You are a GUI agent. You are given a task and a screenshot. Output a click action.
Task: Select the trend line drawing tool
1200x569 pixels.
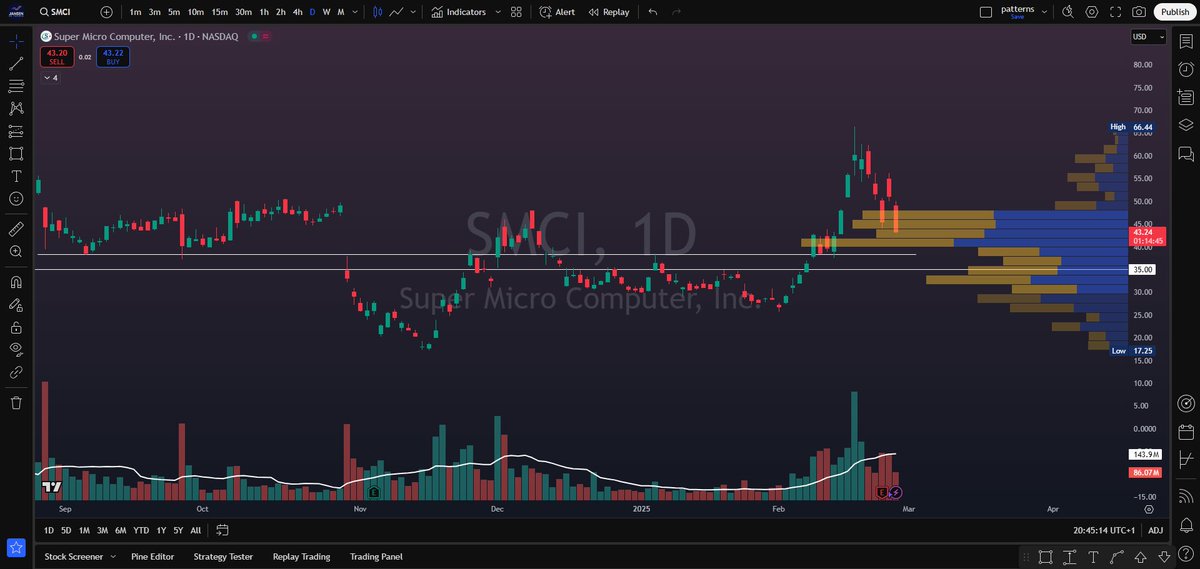click(16, 63)
